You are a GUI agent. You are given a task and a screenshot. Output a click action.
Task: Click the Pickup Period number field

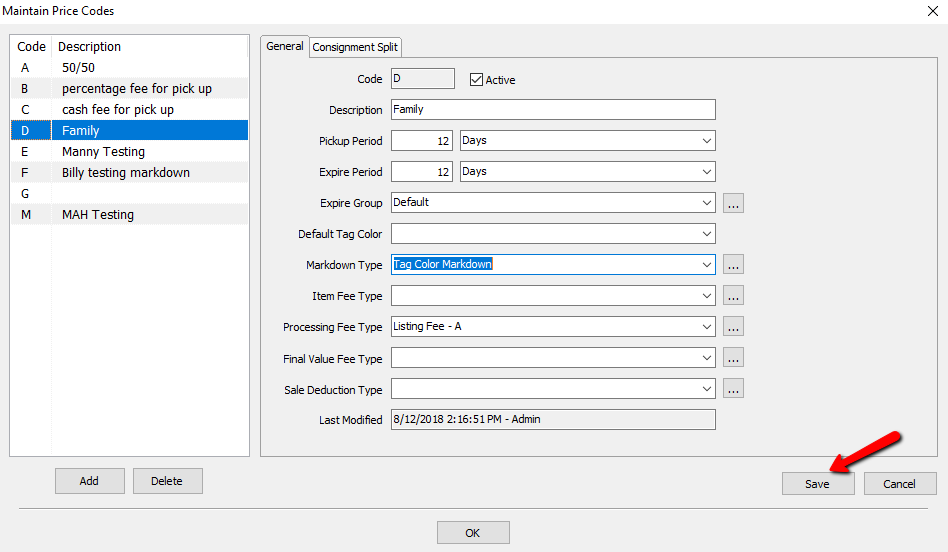[421, 141]
